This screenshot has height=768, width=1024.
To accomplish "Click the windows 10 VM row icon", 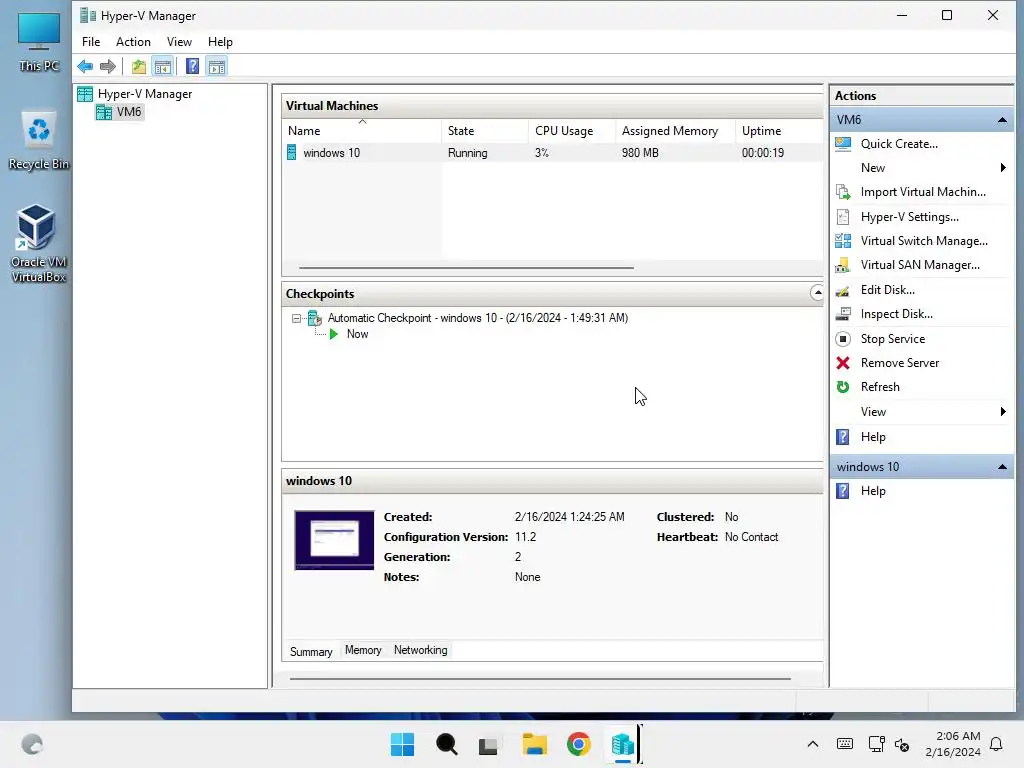I will [x=292, y=153].
